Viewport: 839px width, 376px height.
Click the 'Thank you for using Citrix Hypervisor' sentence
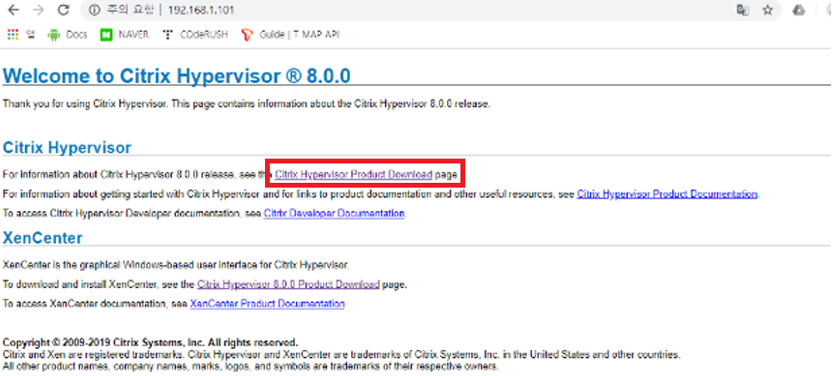(x=246, y=104)
